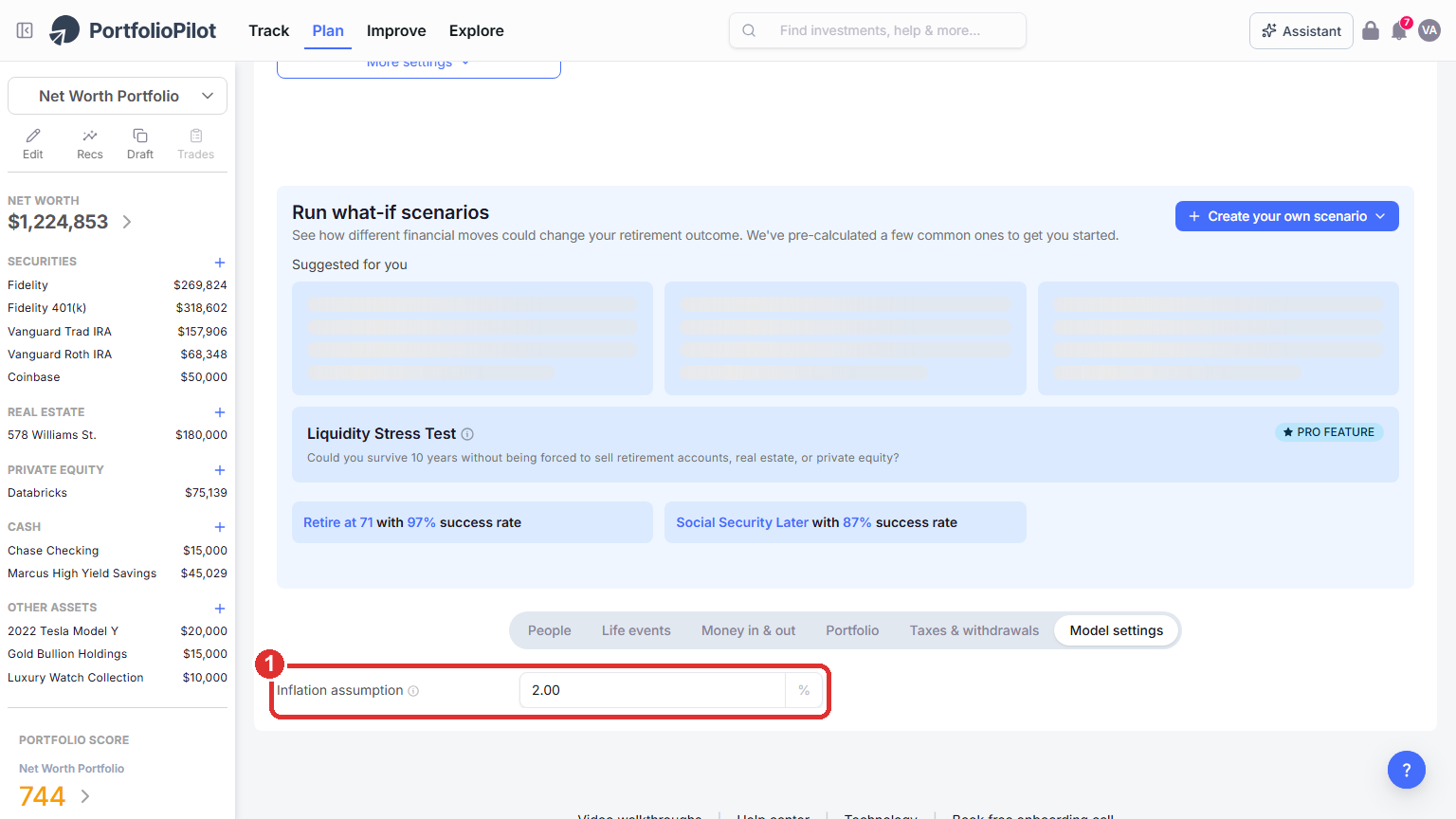
Task: Expand More settings dropdown
Action: (x=419, y=64)
